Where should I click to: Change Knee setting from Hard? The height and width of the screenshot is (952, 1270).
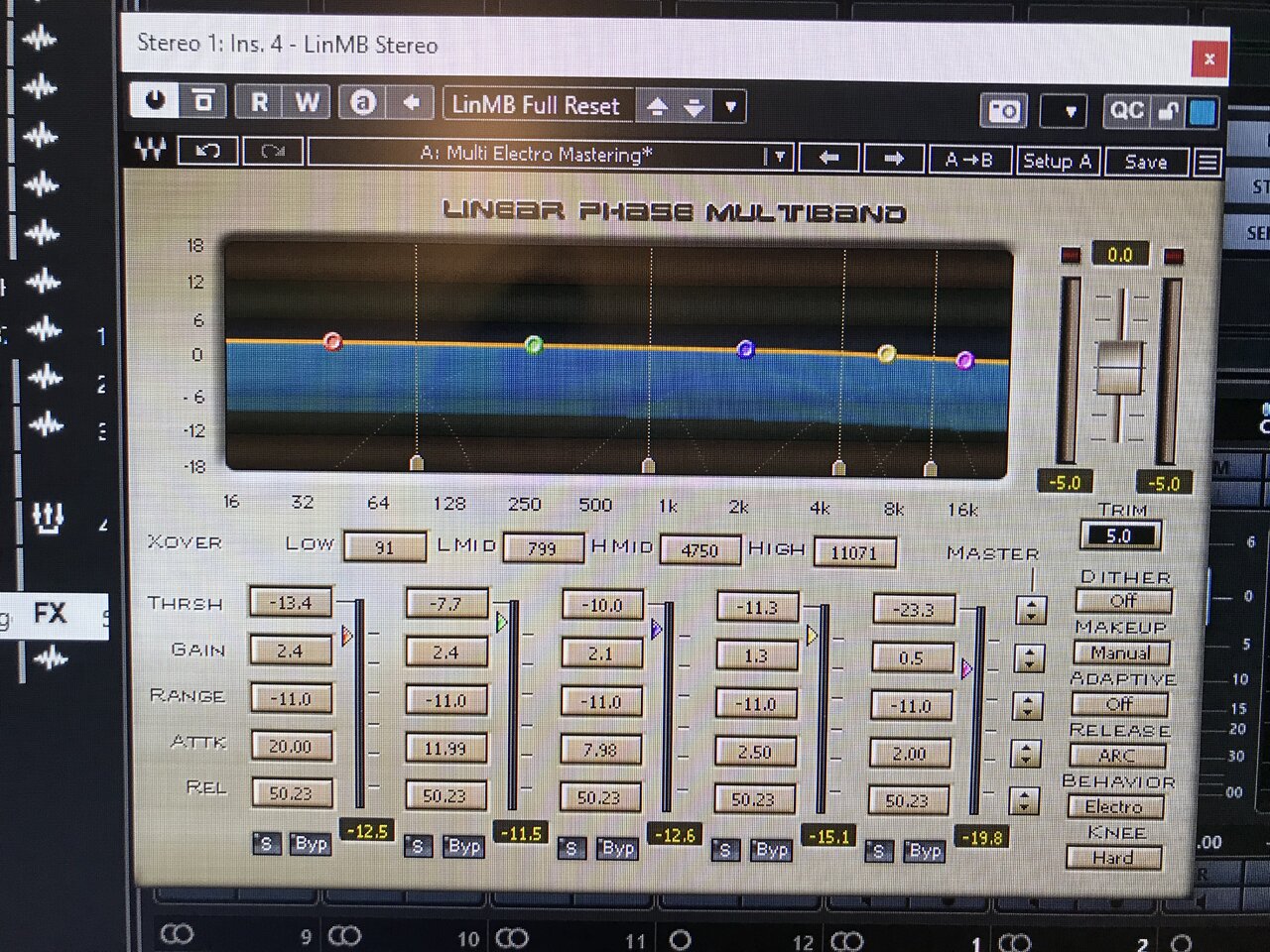coord(1112,858)
